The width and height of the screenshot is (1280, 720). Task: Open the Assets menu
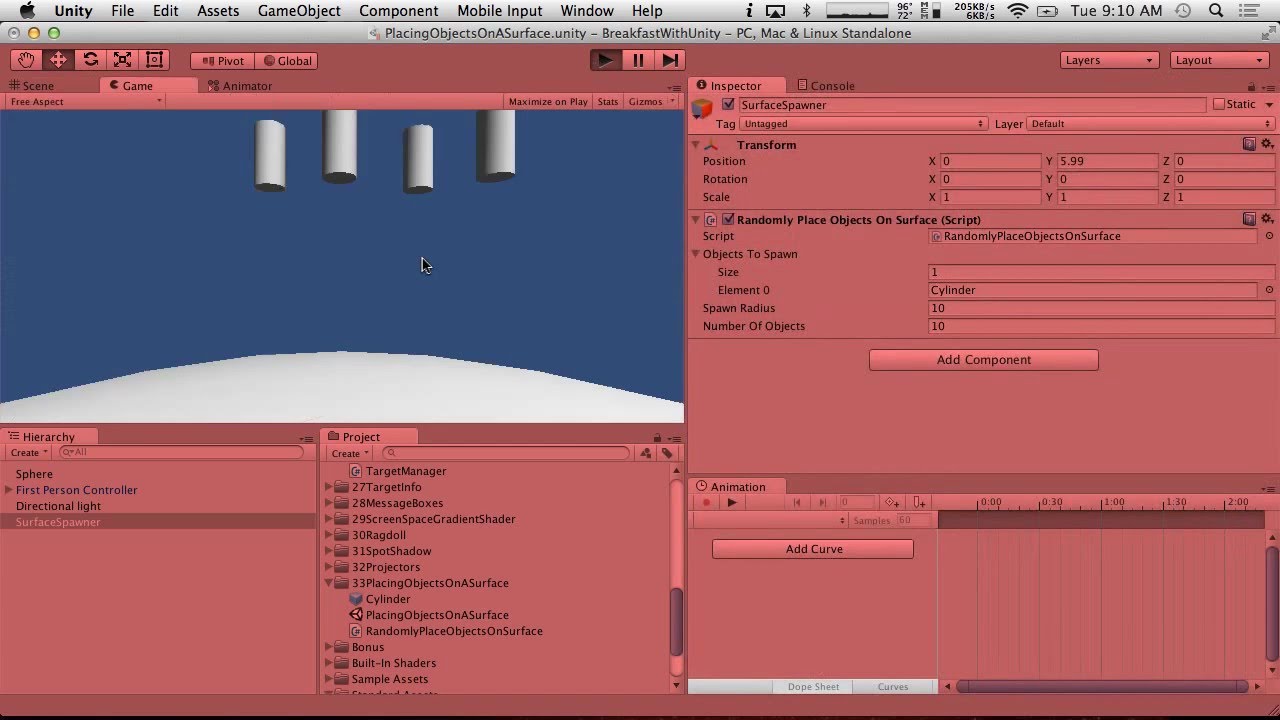coord(218,11)
